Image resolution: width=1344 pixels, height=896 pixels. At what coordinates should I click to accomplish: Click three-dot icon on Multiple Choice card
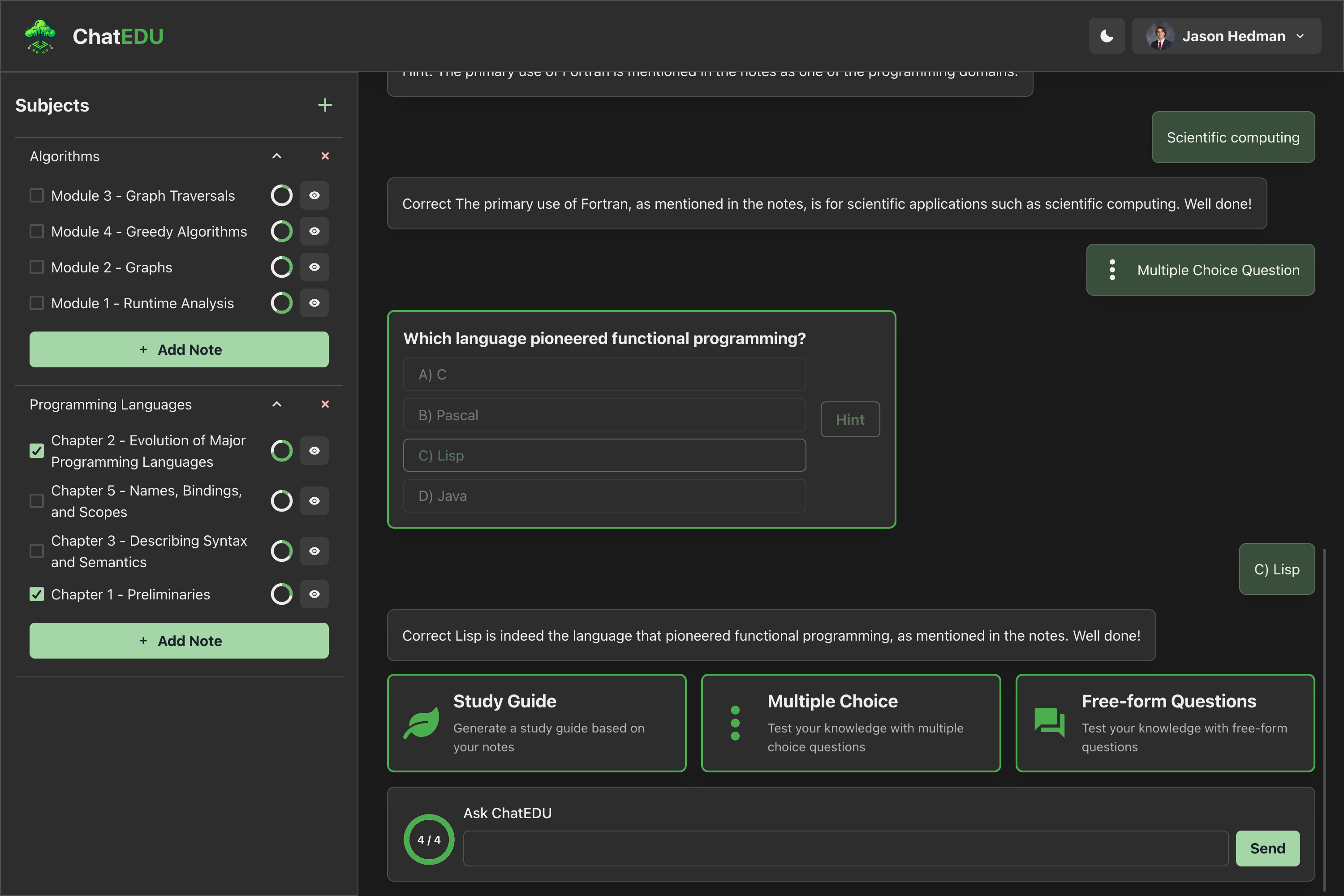click(x=735, y=723)
